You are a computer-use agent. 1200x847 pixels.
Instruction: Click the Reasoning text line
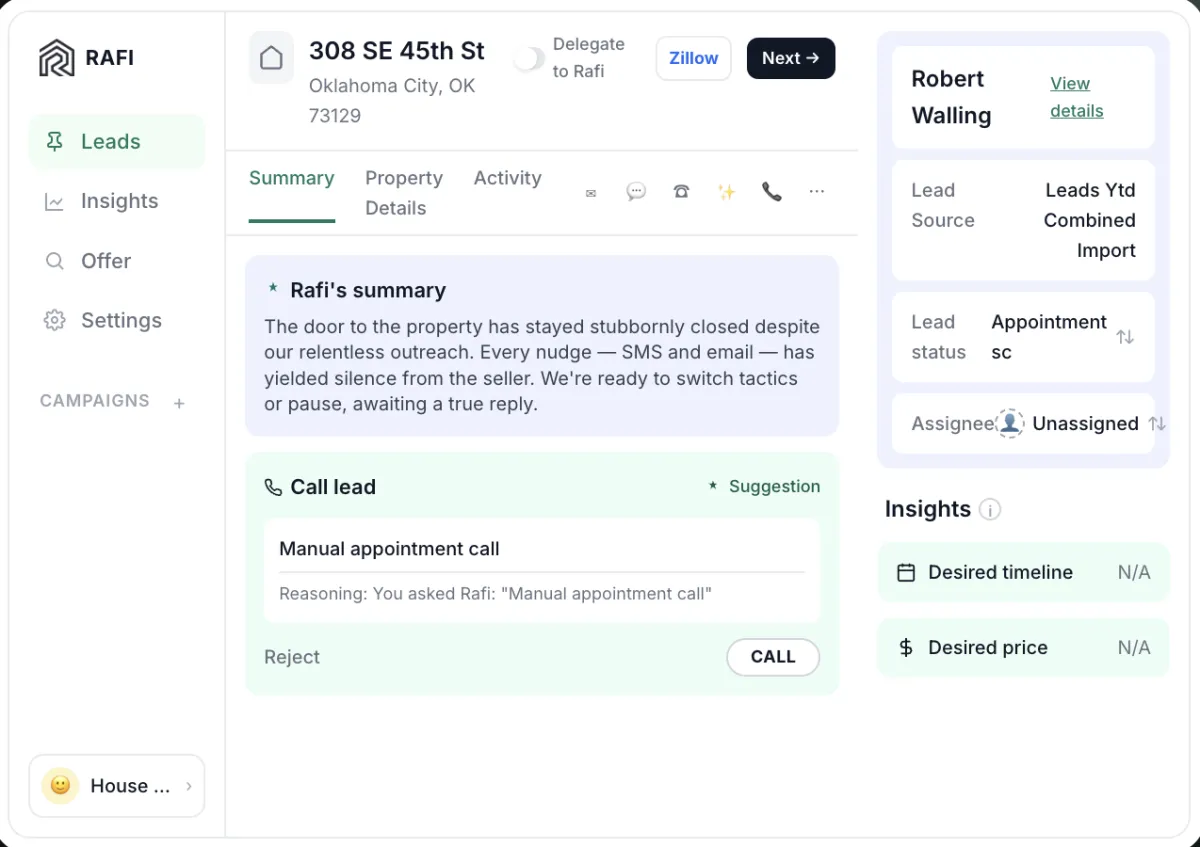pyautogui.click(x=496, y=594)
